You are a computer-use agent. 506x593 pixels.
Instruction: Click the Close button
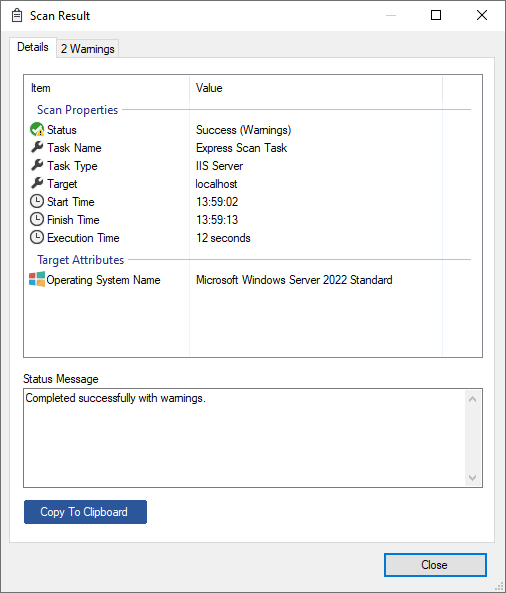click(x=435, y=565)
